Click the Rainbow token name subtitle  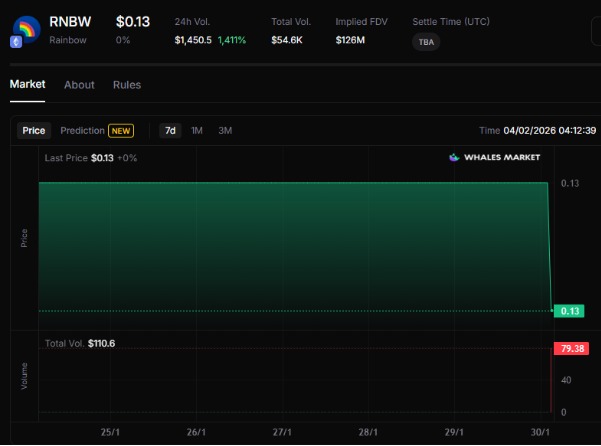[x=68, y=40]
